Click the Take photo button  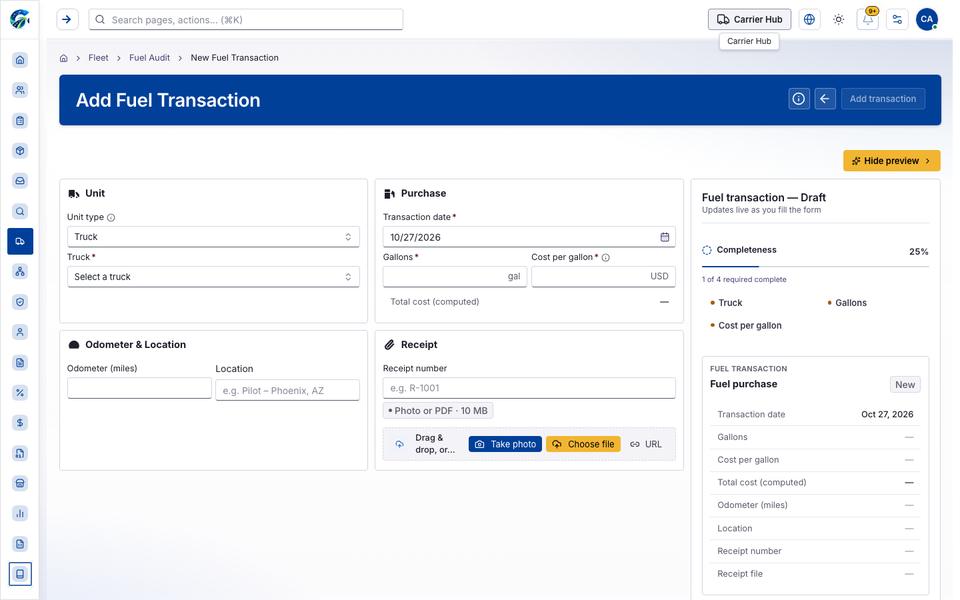point(505,444)
